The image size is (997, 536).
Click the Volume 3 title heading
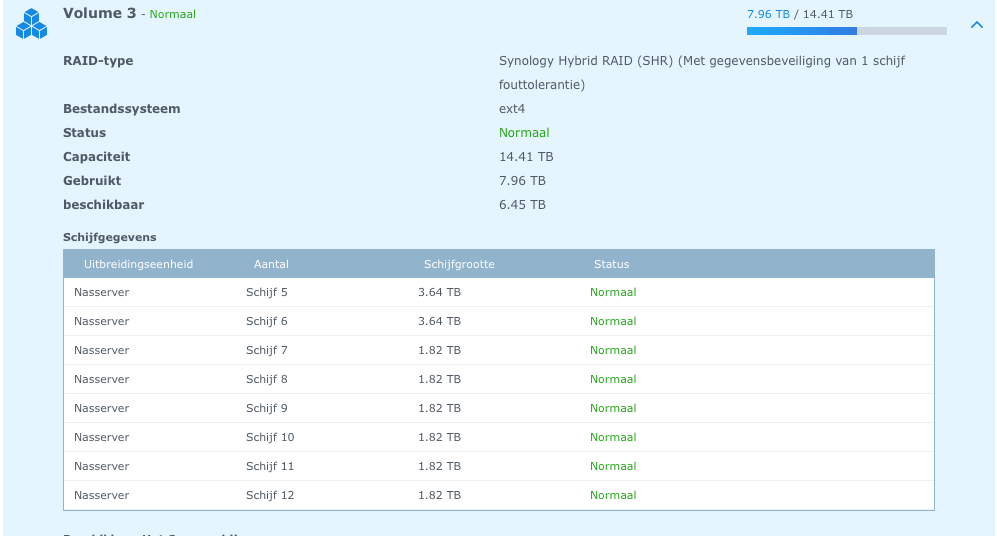[100, 14]
